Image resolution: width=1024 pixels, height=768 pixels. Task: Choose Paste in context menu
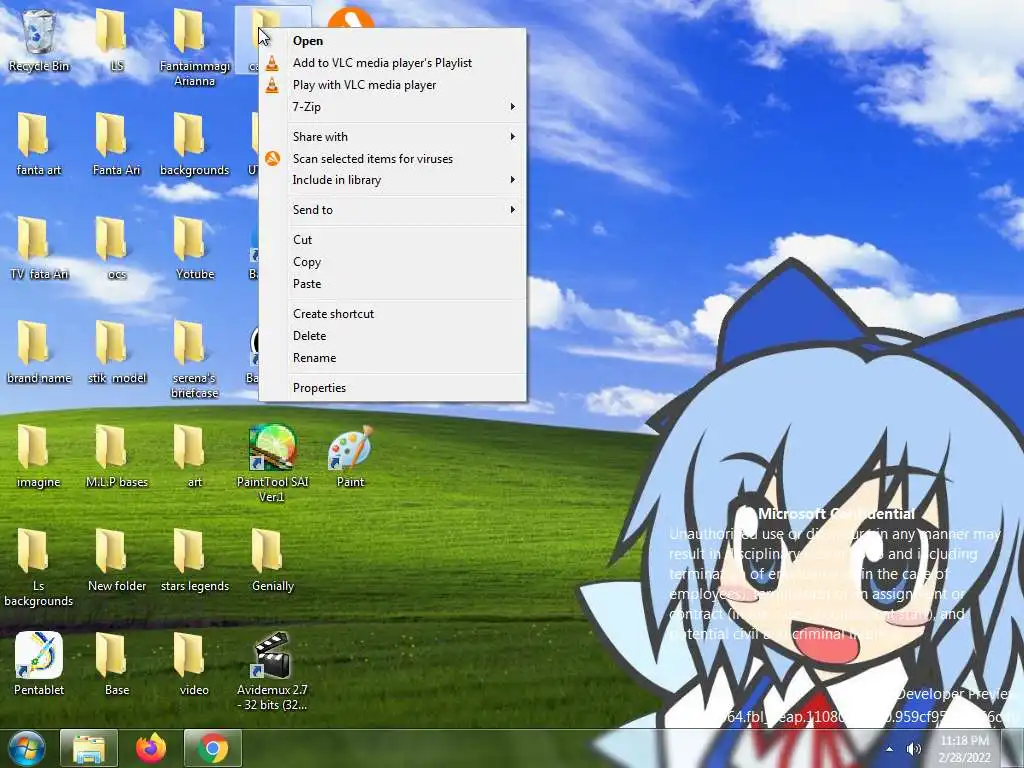pyautogui.click(x=392, y=284)
